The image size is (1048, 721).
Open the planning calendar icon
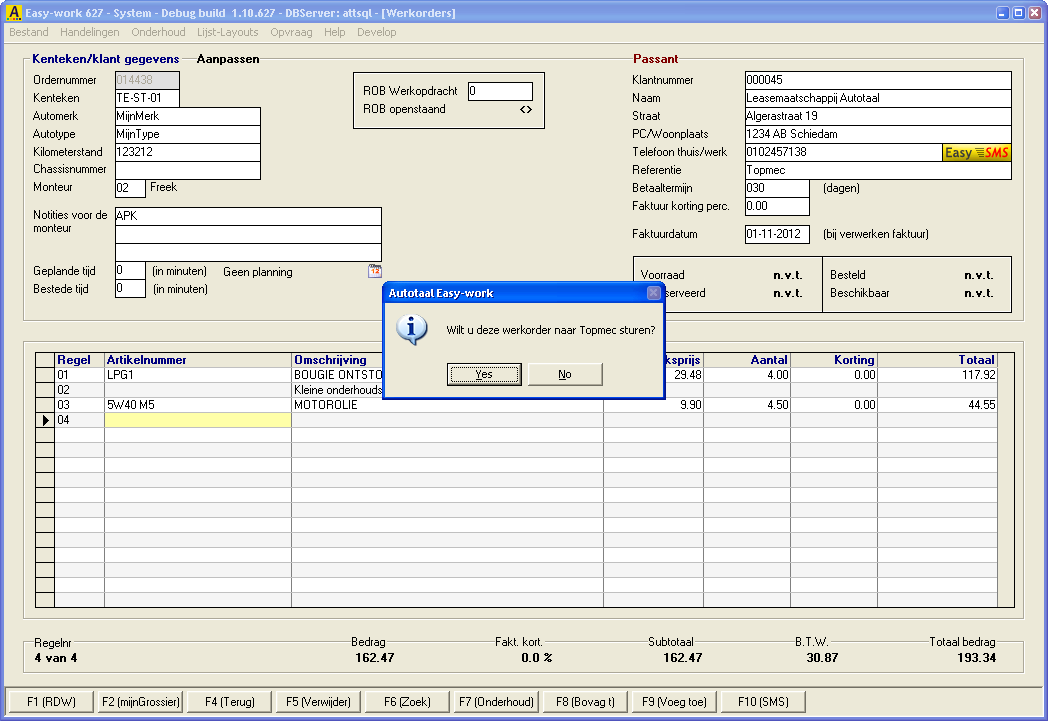click(375, 271)
